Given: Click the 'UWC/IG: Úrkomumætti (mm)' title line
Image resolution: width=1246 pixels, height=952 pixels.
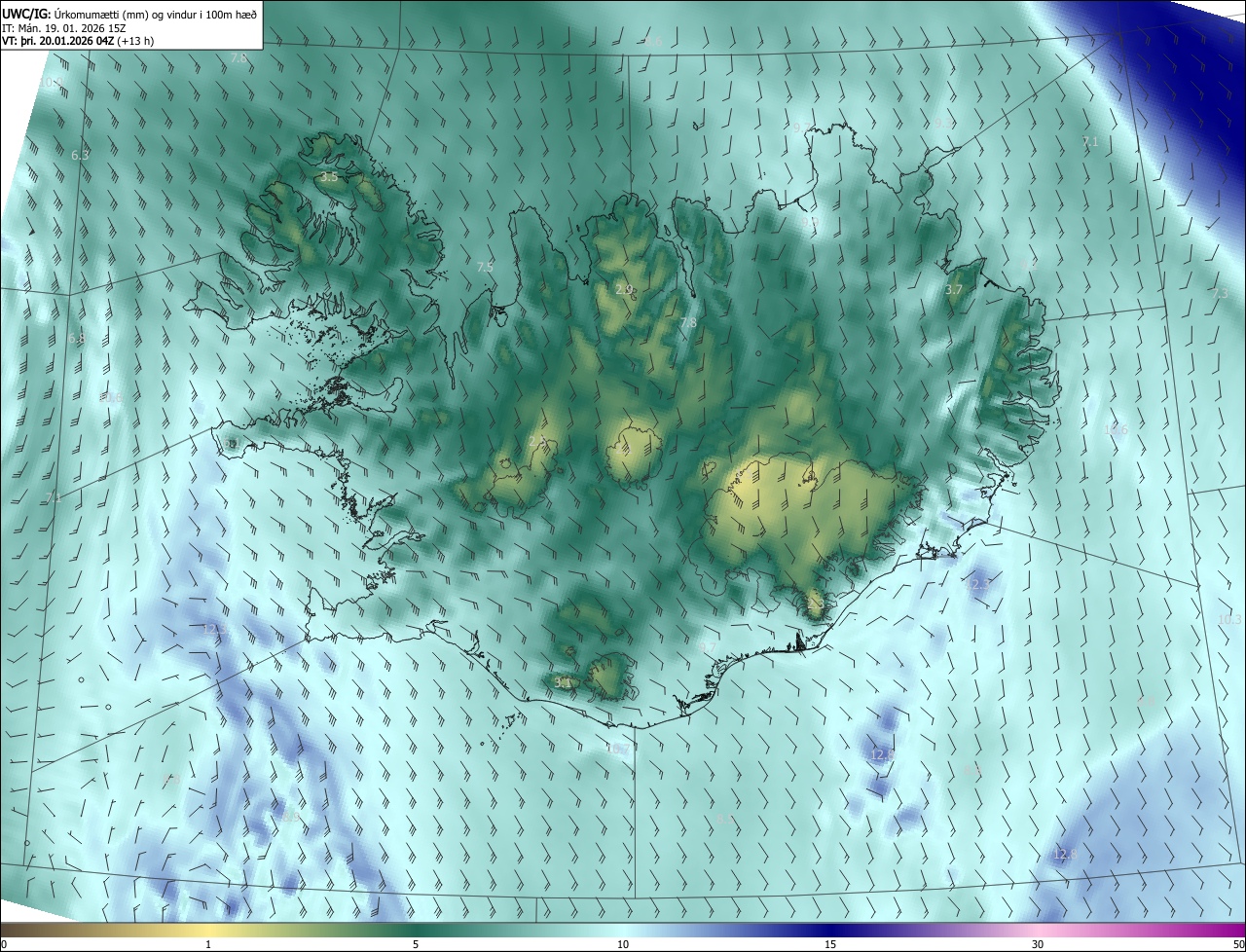Looking at the screenshot, I should [129, 13].
